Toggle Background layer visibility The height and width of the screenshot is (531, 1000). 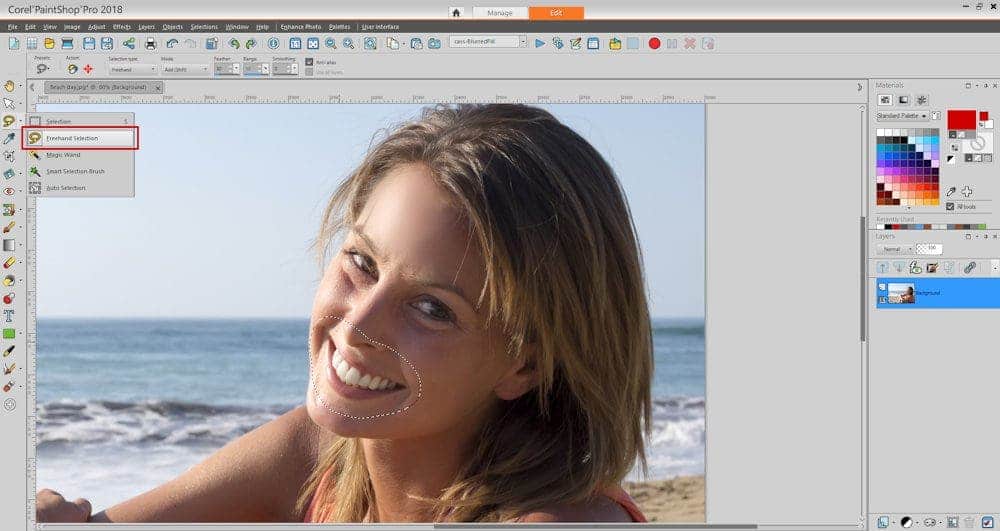pyautogui.click(x=883, y=286)
